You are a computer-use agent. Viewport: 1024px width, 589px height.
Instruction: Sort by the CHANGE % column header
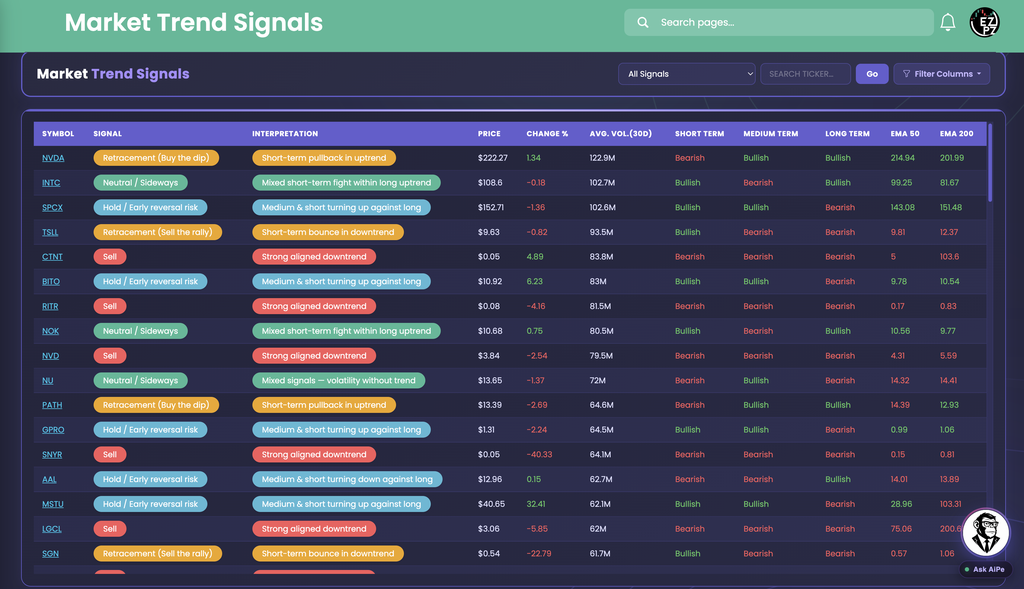[x=547, y=134]
